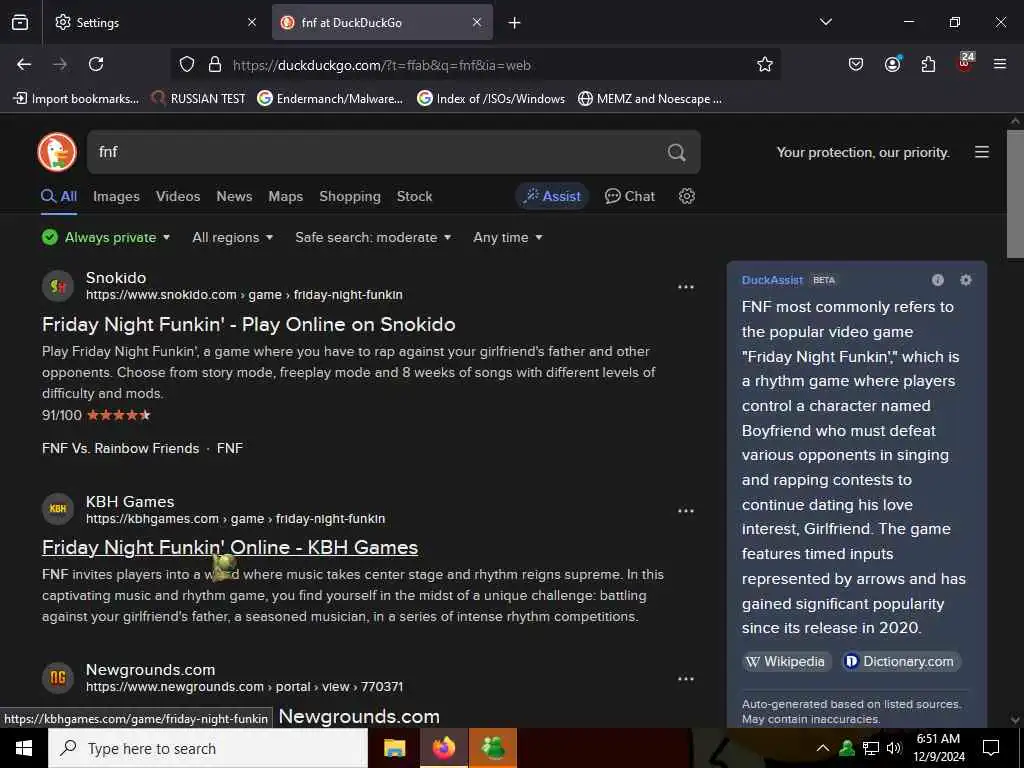Viewport: 1024px width, 768px height.
Task: Open Friday Night Funkin' - Play Online on Snokido
Action: pos(249,324)
